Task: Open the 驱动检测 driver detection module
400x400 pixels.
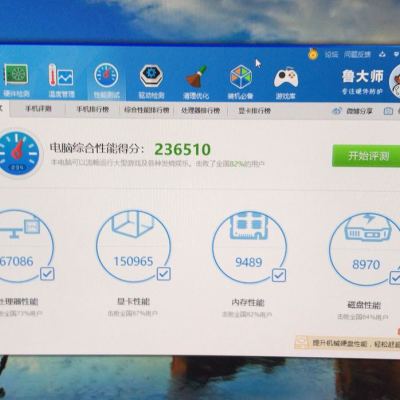Action: 151,82
